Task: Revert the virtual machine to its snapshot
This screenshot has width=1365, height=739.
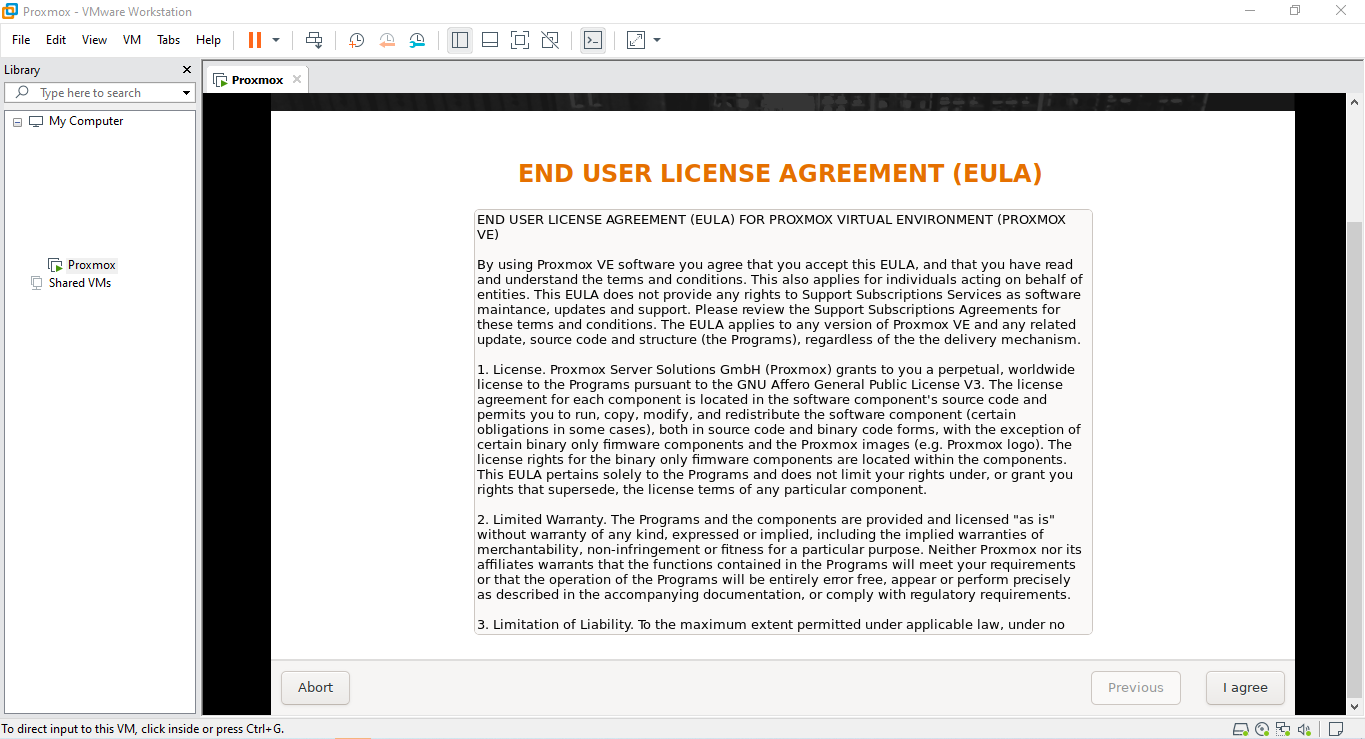Action: (387, 40)
